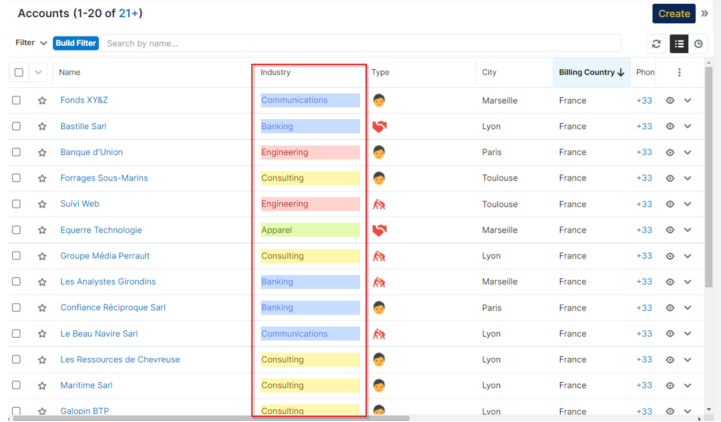Expand side panel double-arrow icon
The image size is (721, 422).
coord(704,13)
